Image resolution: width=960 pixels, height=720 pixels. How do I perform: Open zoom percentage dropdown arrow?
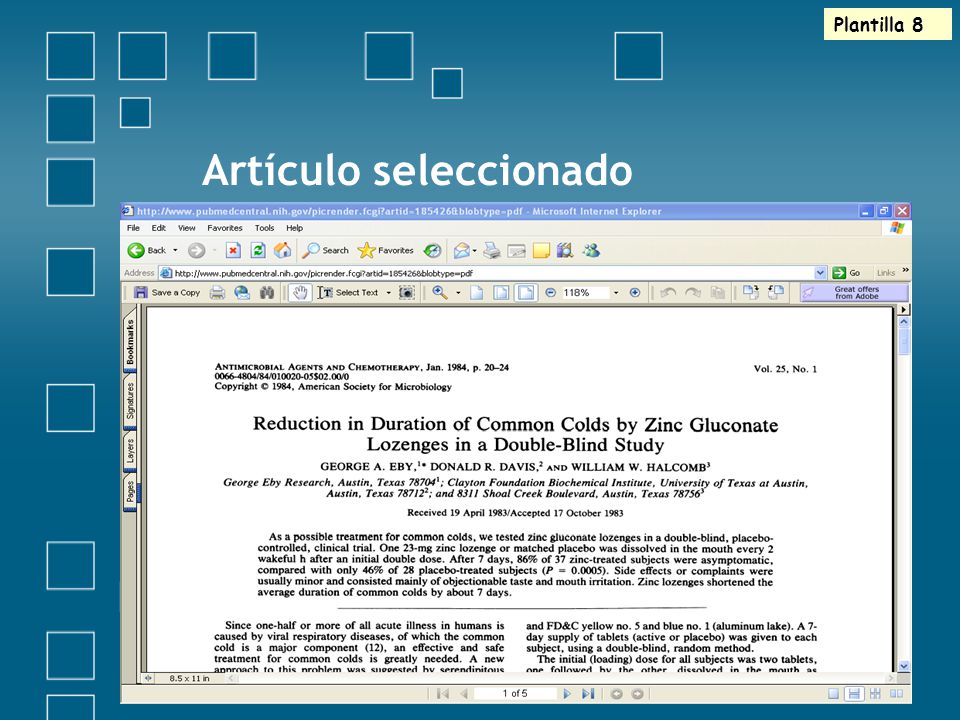click(x=616, y=293)
